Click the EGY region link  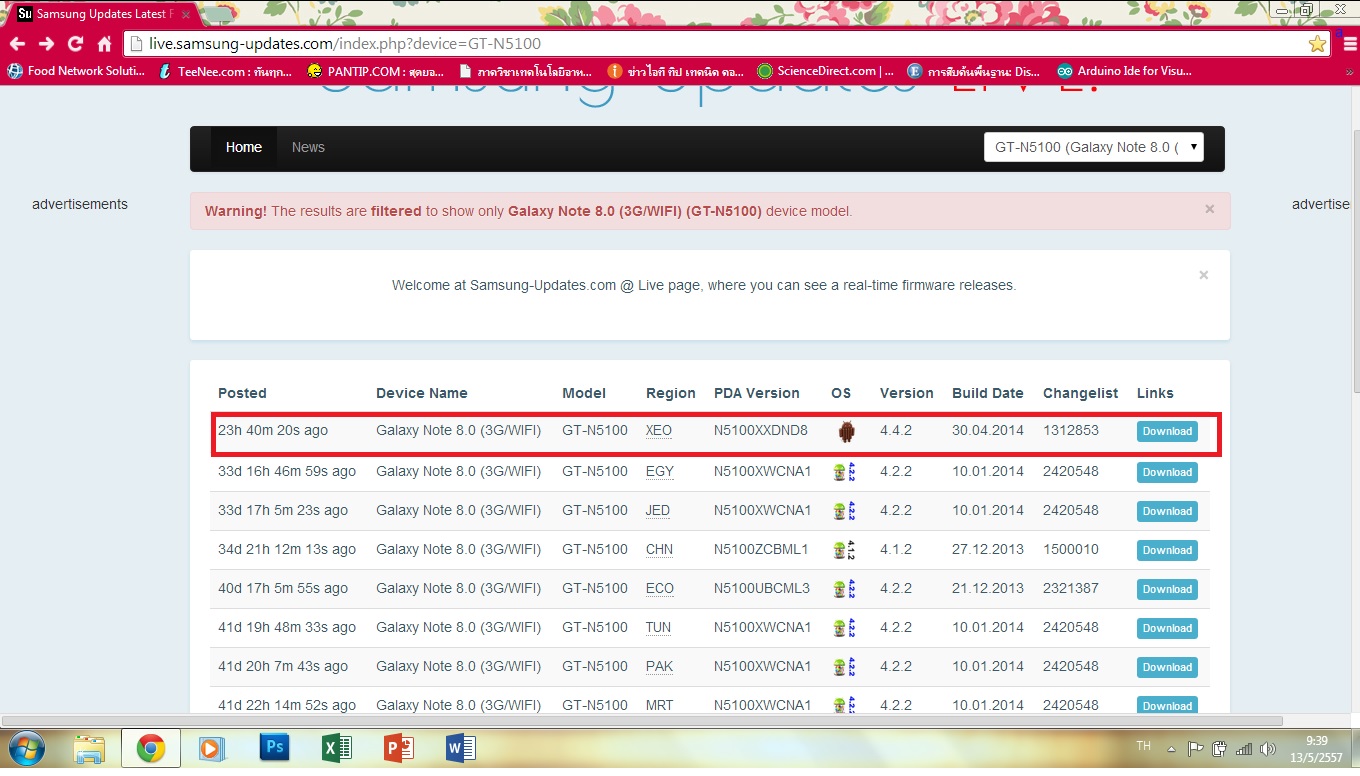[659, 471]
